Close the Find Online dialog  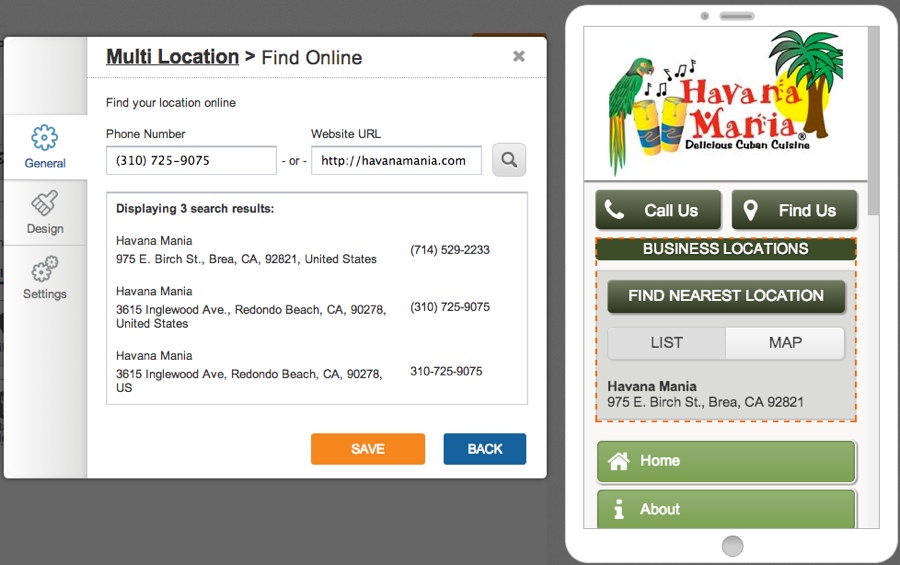pos(519,56)
